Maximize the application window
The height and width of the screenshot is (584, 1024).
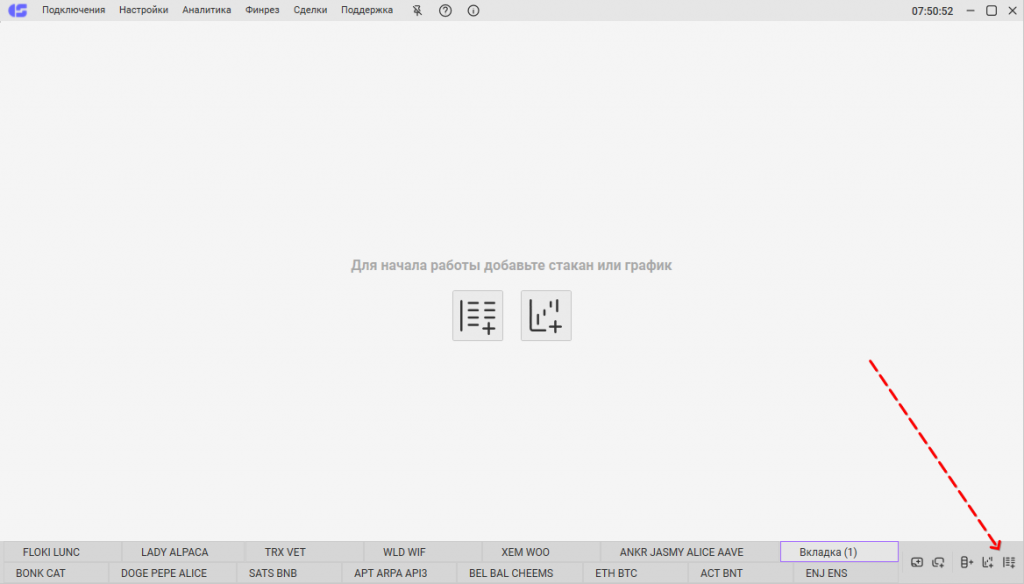[991, 10]
